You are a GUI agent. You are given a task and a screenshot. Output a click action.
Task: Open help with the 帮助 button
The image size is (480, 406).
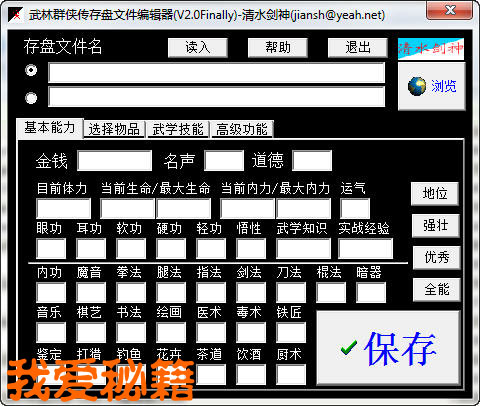278,47
